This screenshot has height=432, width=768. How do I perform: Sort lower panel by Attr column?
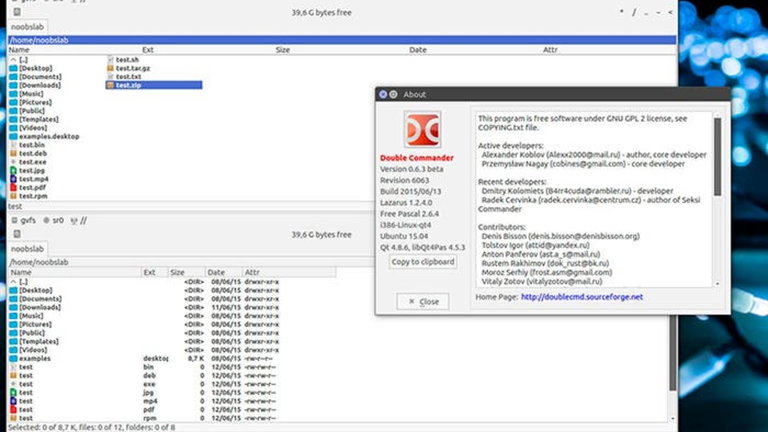click(289, 272)
